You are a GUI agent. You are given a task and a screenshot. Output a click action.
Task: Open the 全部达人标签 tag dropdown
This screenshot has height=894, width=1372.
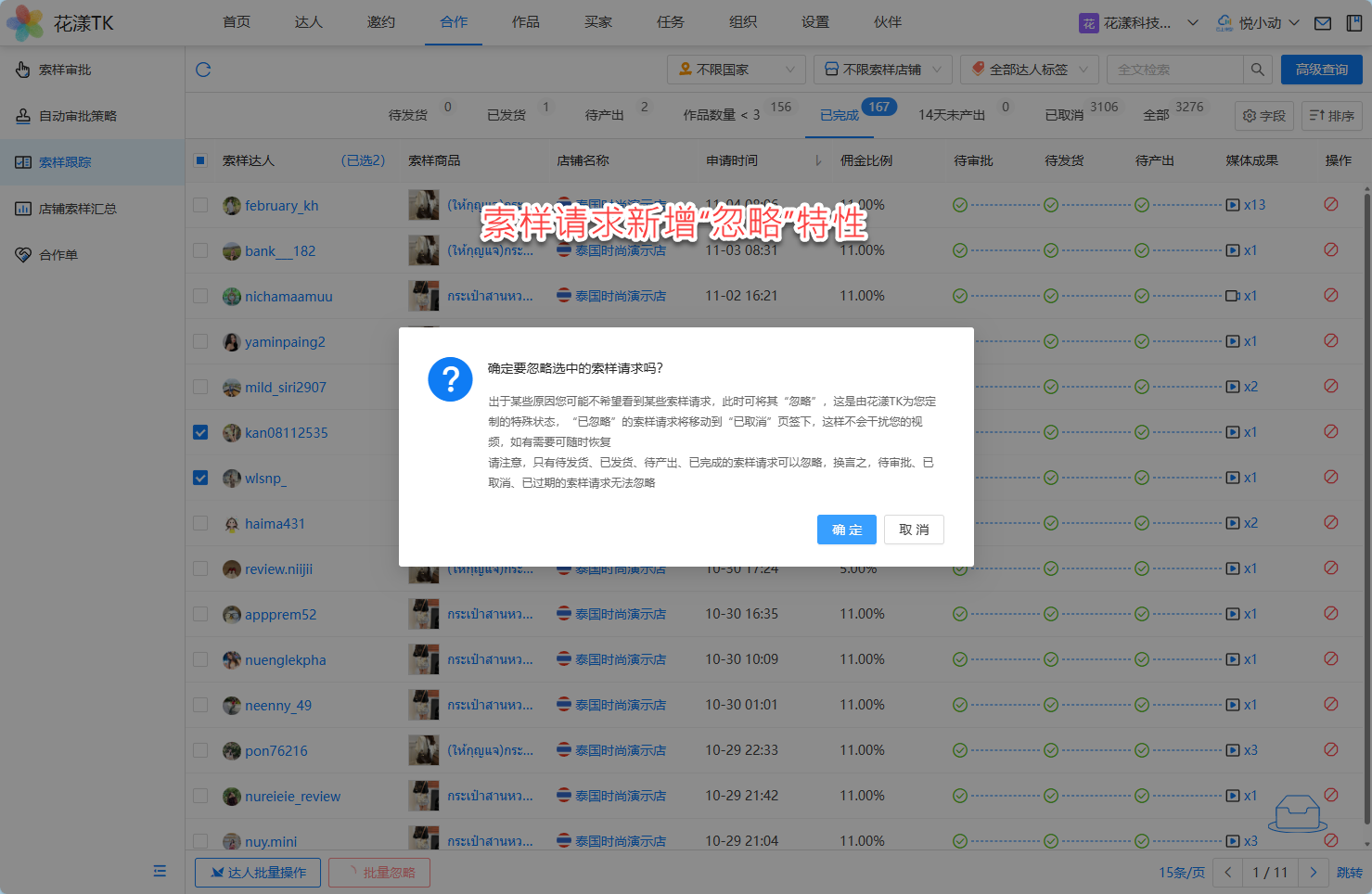[1029, 70]
